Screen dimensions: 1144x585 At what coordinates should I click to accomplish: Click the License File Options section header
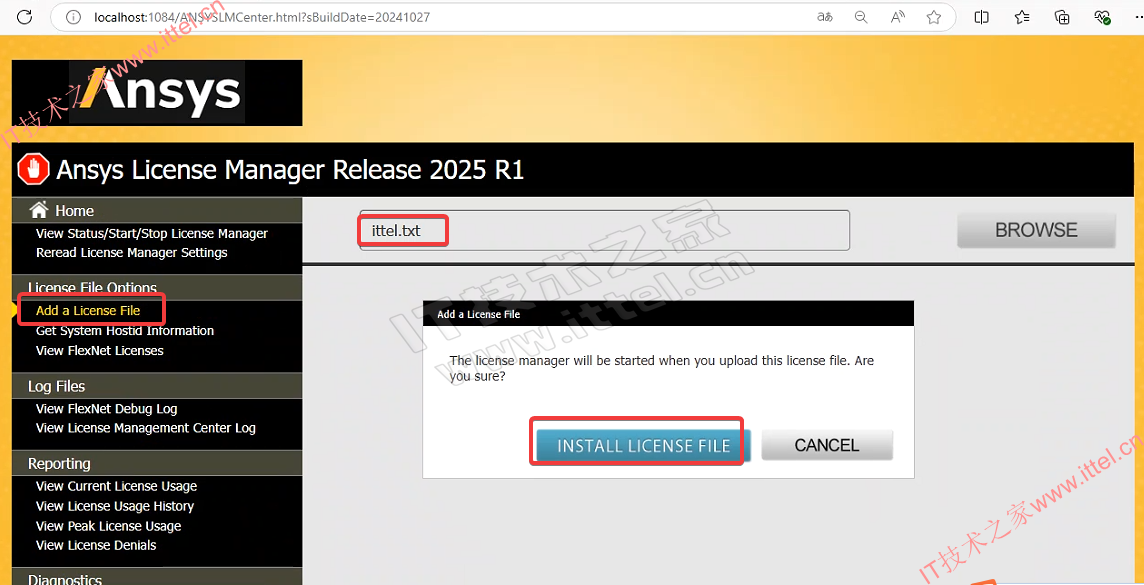click(157, 287)
